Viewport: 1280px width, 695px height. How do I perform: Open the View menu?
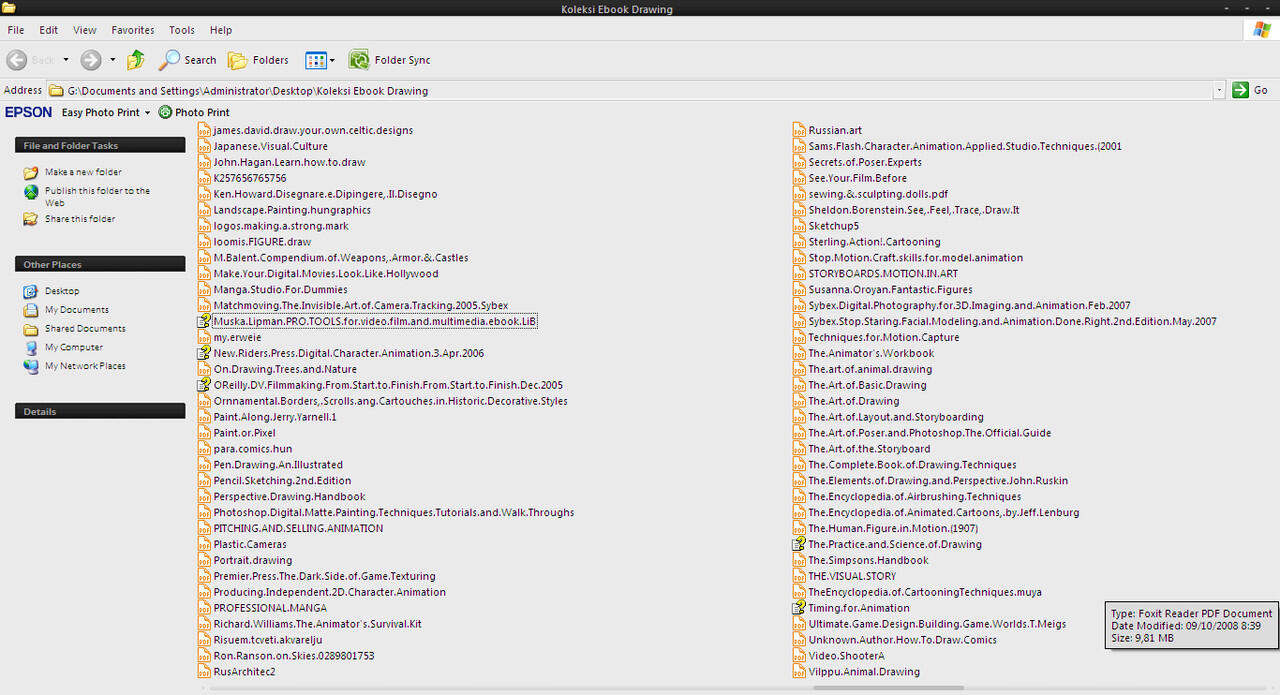pyautogui.click(x=85, y=30)
